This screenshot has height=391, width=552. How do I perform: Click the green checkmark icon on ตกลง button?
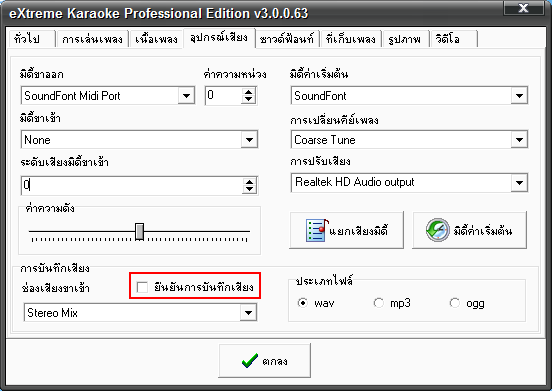click(250, 361)
